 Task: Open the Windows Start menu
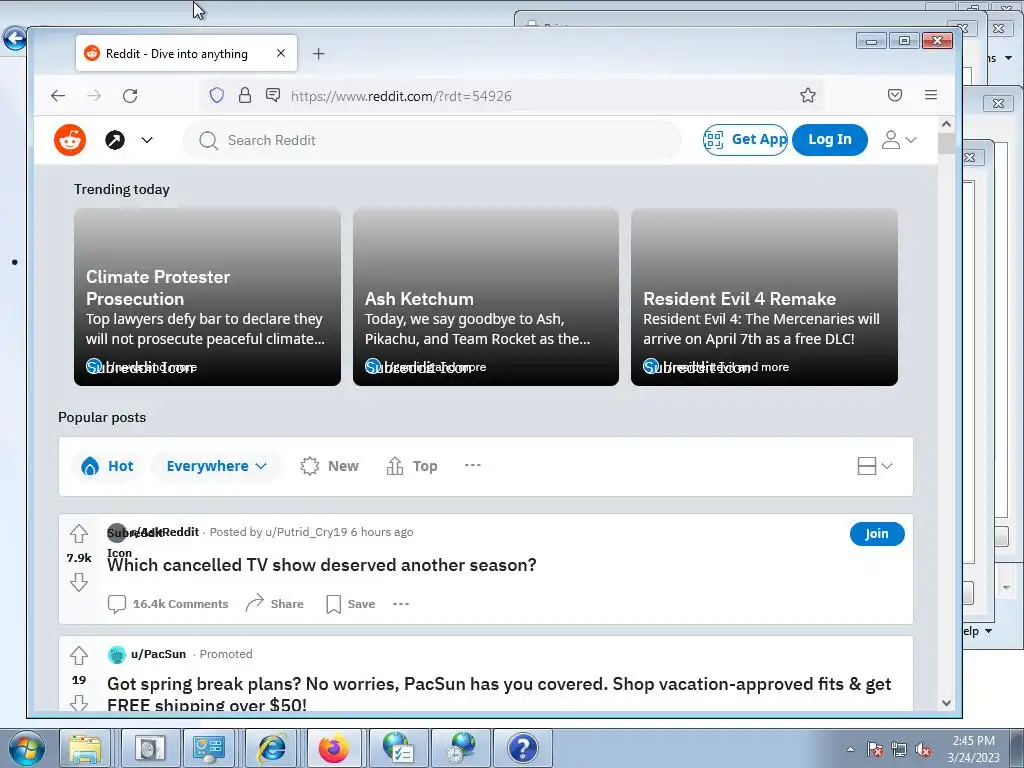point(27,748)
